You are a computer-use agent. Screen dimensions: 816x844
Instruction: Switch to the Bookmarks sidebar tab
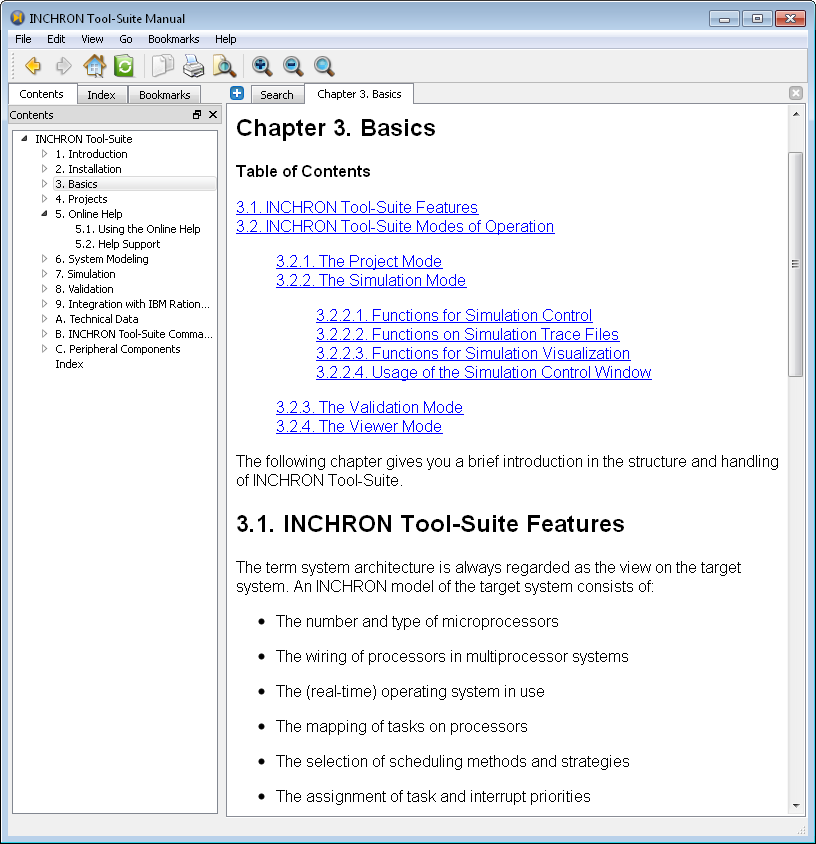(165, 95)
